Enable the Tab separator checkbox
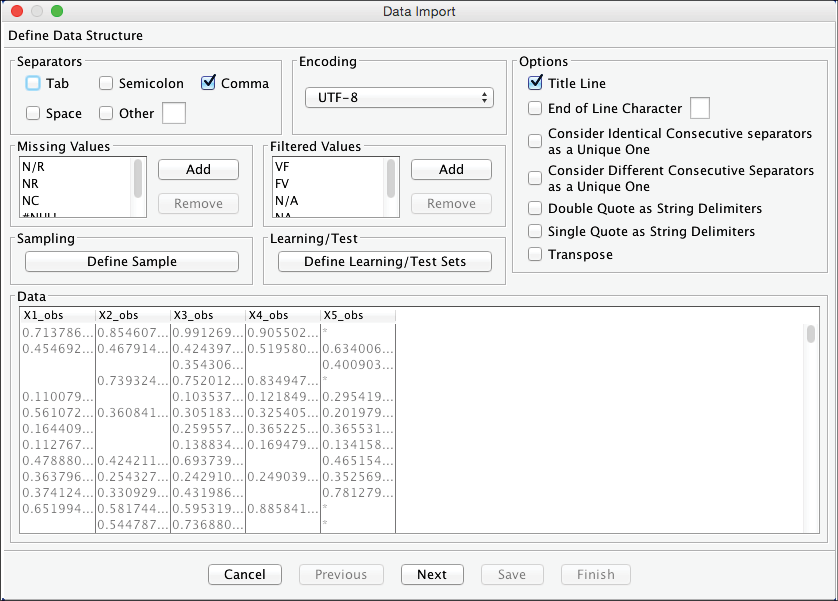Image resolution: width=838 pixels, height=601 pixels. 33,84
